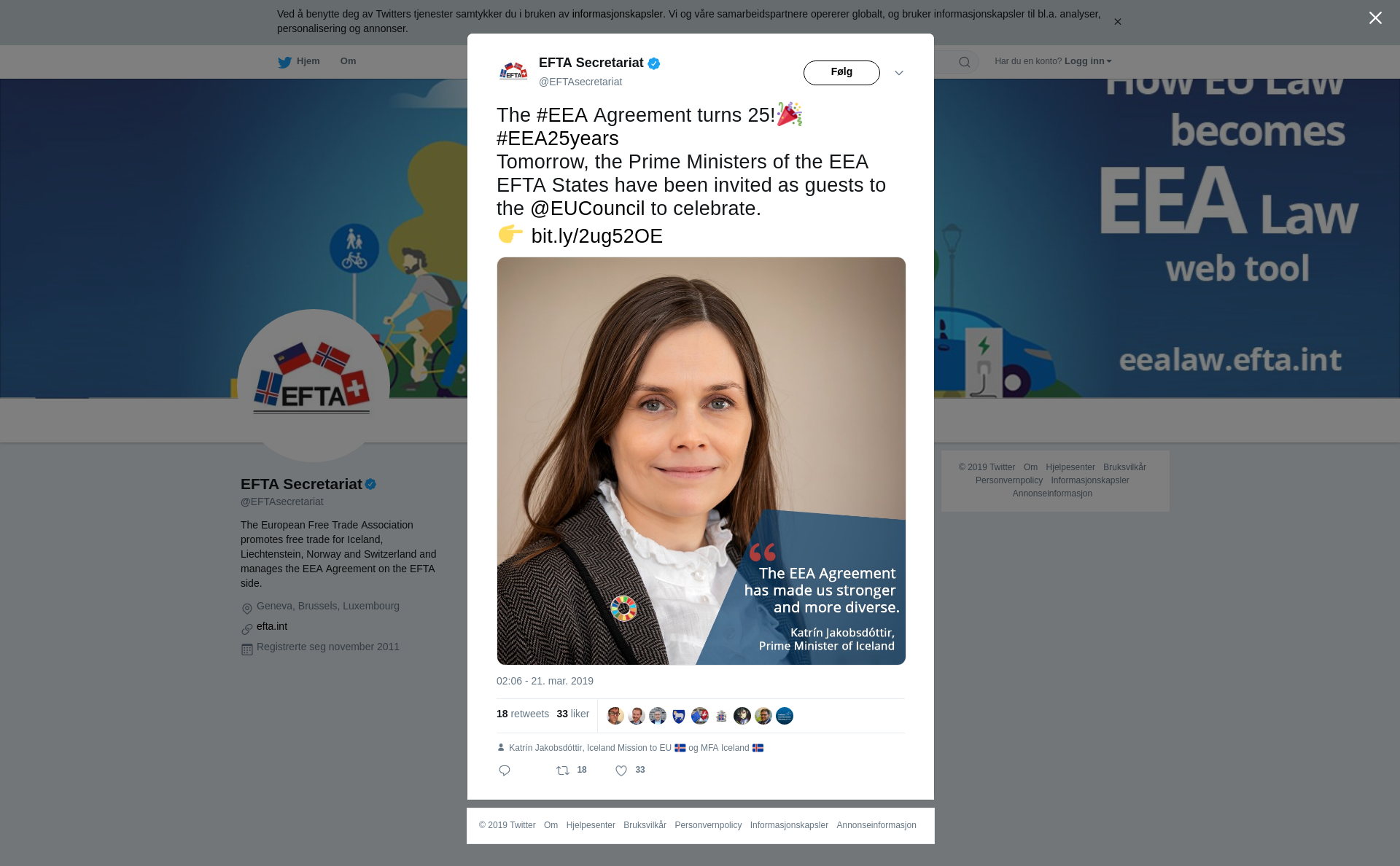Open the @EUCouncil mention
Screen dimensions: 1400x866
click(588, 208)
